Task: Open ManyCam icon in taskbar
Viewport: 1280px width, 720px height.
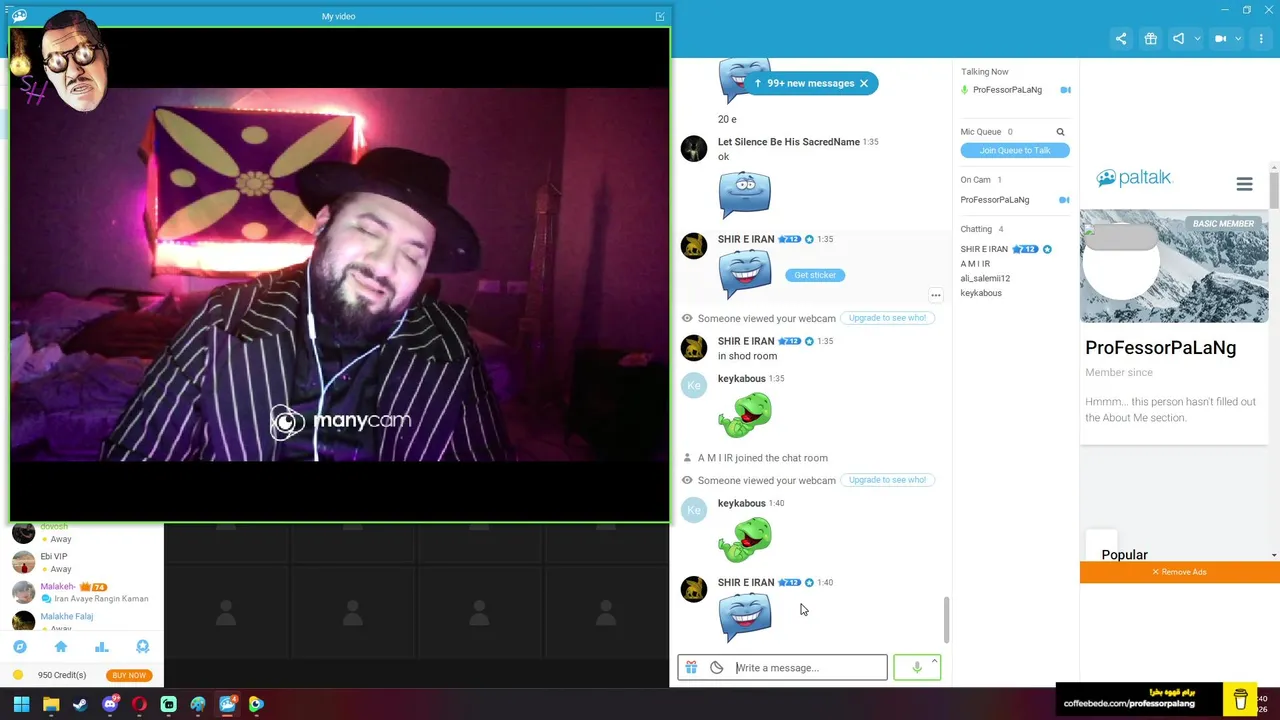Action: 256,704
